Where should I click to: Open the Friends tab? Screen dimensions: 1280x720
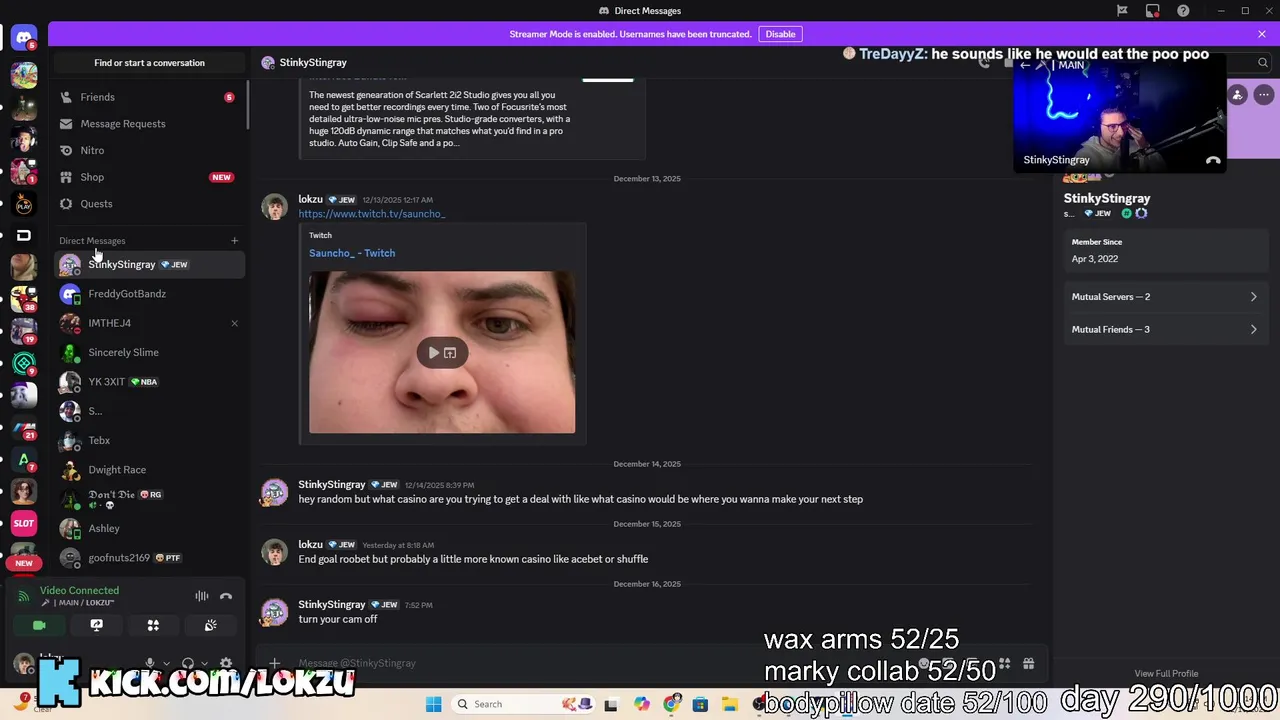[148, 97]
